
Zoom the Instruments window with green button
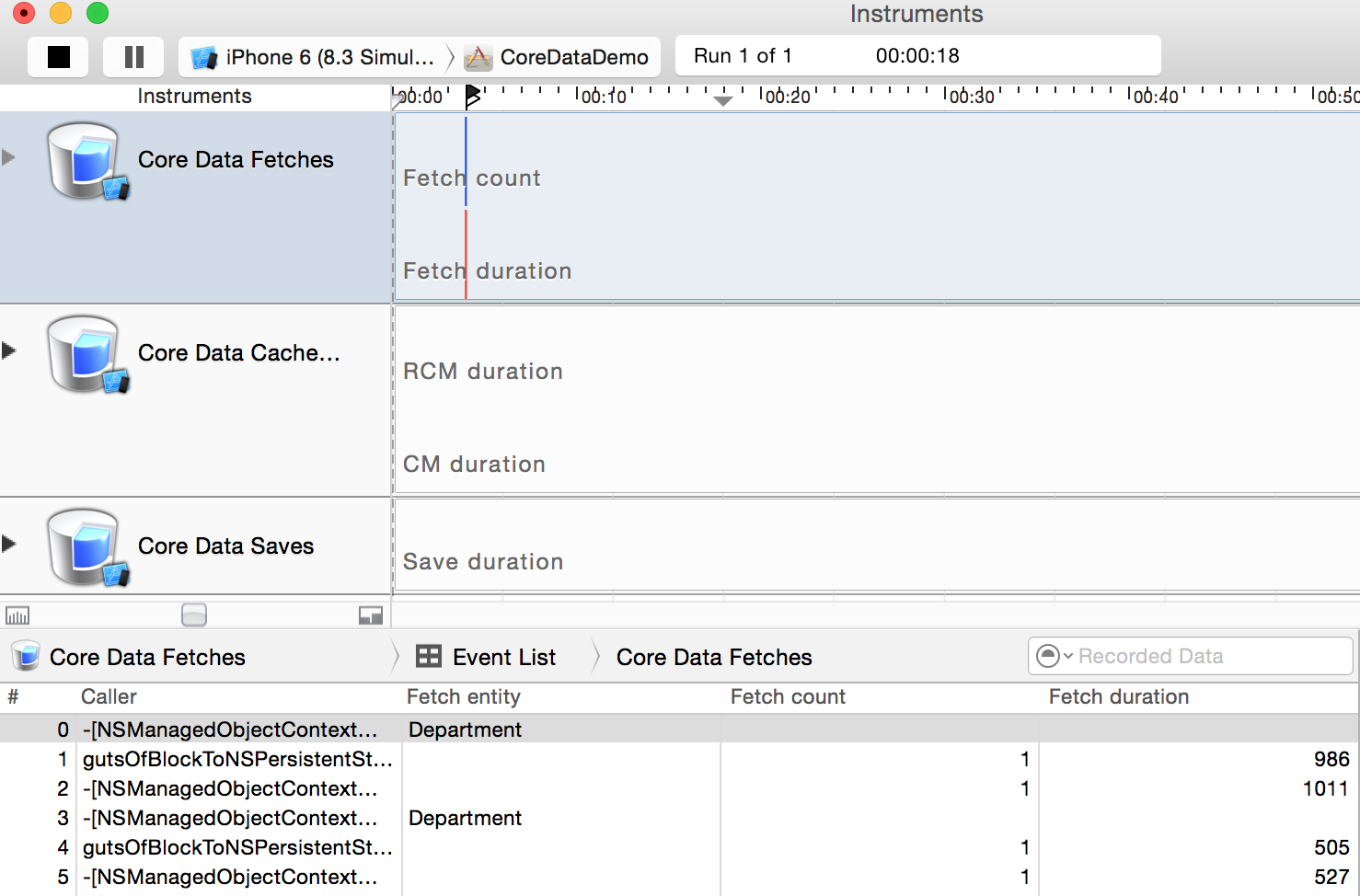click(98, 13)
